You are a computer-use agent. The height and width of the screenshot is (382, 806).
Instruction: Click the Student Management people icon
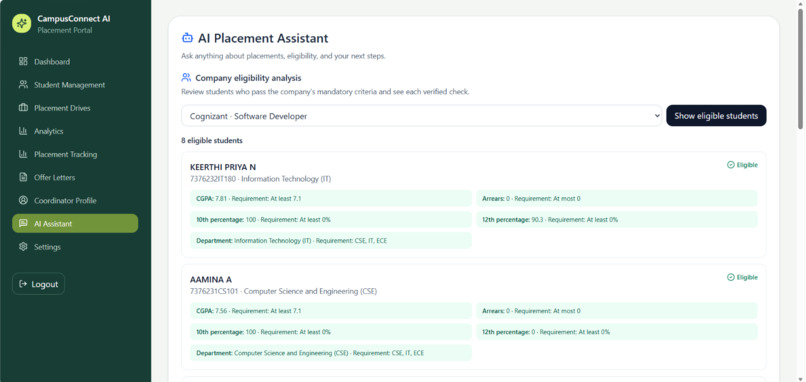[23, 84]
